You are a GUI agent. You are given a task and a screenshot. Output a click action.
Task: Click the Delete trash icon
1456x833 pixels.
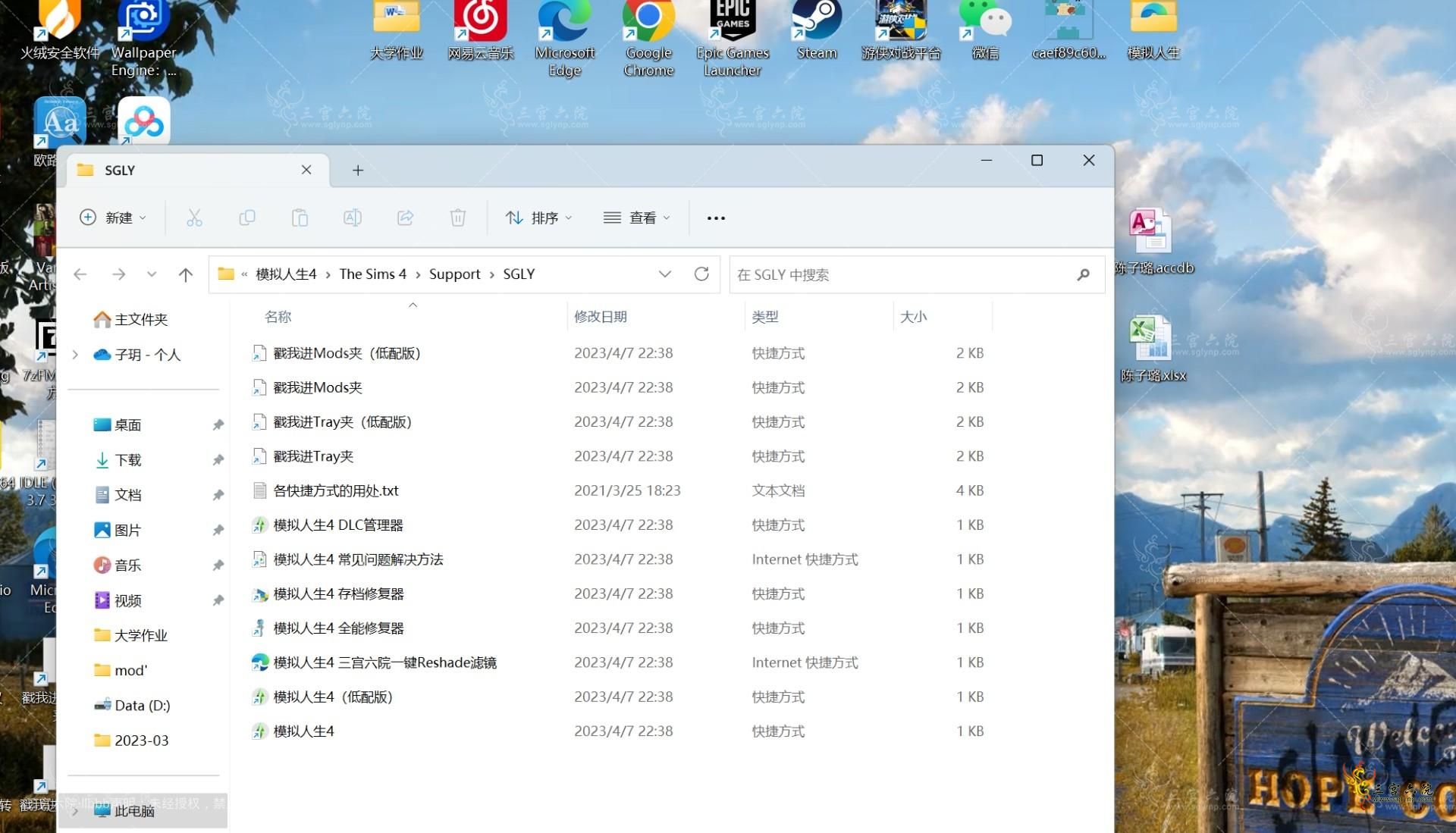tap(458, 218)
